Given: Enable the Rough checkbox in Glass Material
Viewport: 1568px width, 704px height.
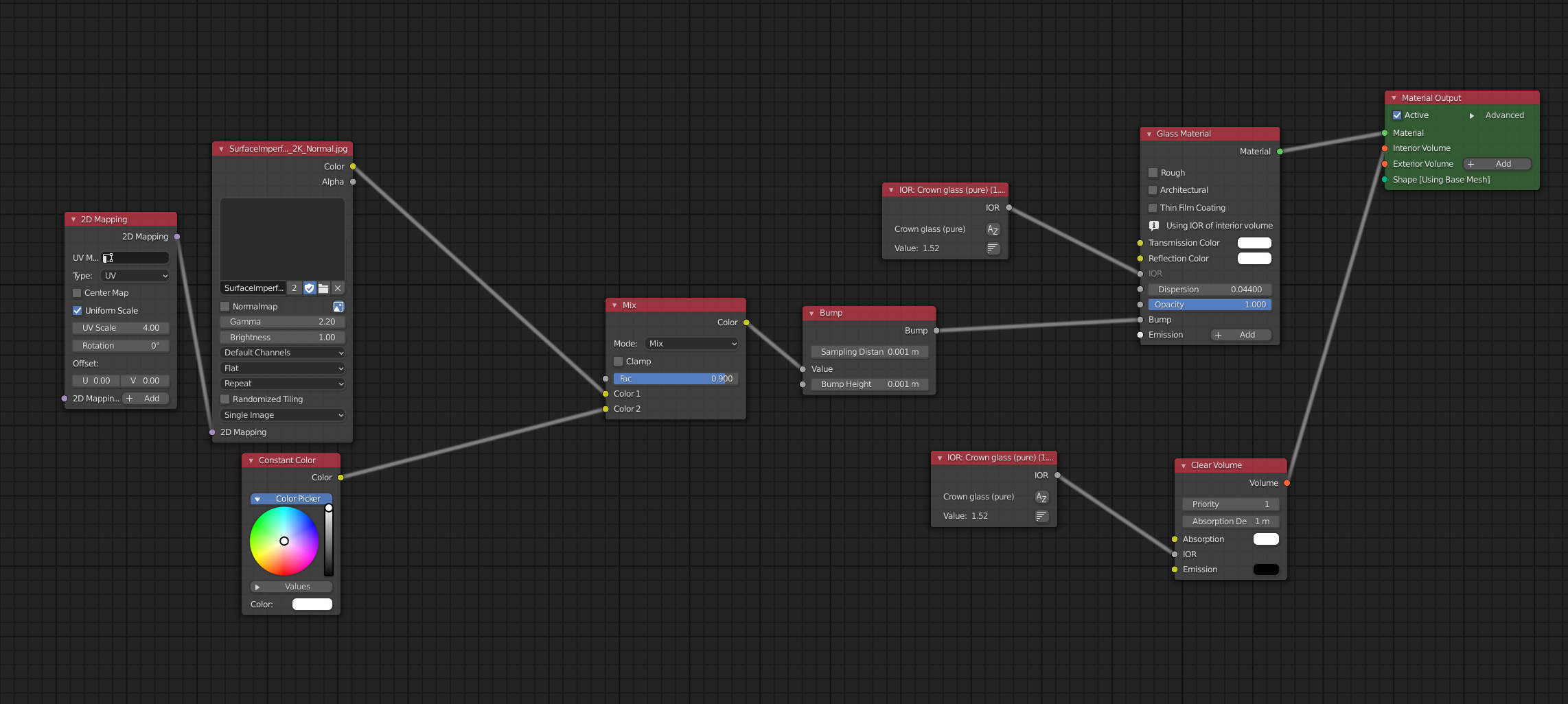Looking at the screenshot, I should [1153, 173].
